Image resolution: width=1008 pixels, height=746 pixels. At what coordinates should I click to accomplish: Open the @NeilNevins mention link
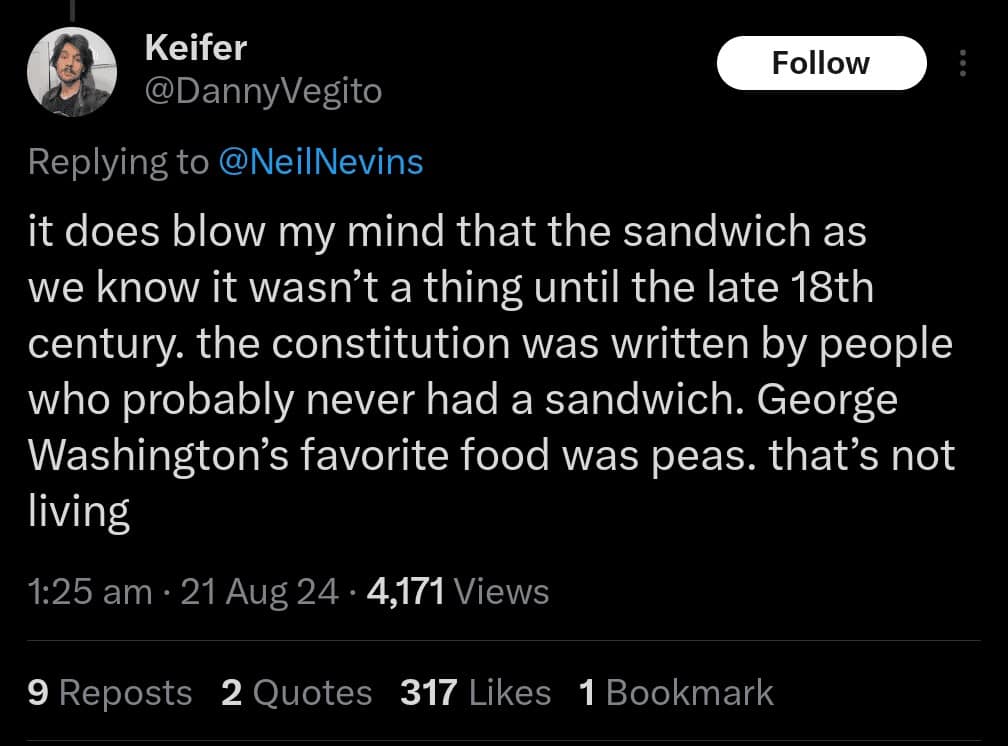[x=320, y=162]
